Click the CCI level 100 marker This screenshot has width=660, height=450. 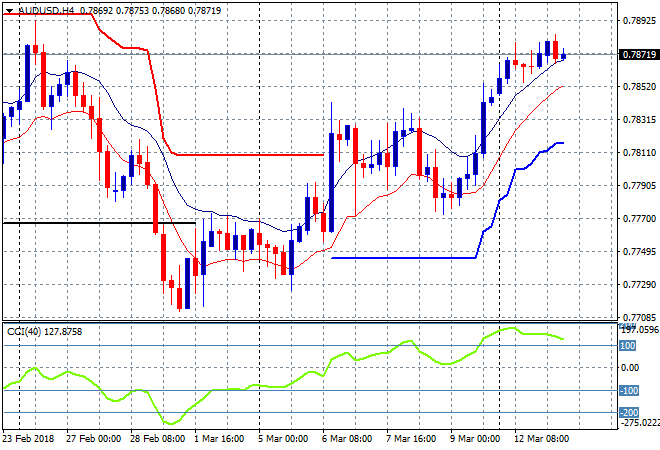pyautogui.click(x=628, y=346)
